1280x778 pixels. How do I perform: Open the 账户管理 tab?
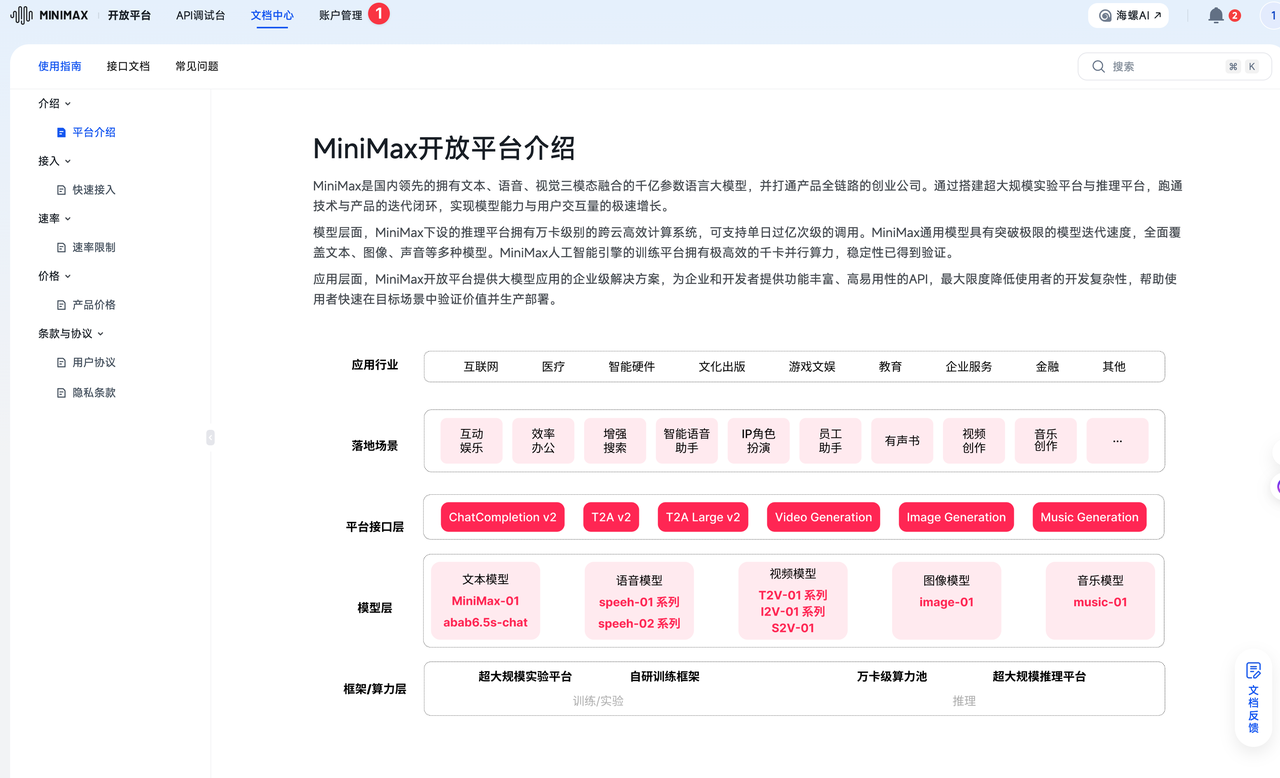click(340, 16)
